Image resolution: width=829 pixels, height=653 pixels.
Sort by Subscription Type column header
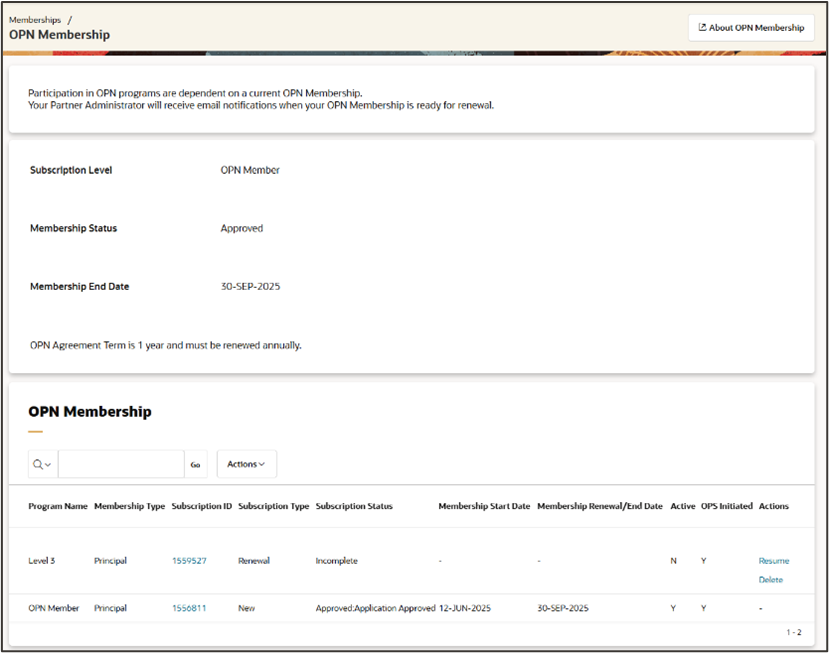273,506
